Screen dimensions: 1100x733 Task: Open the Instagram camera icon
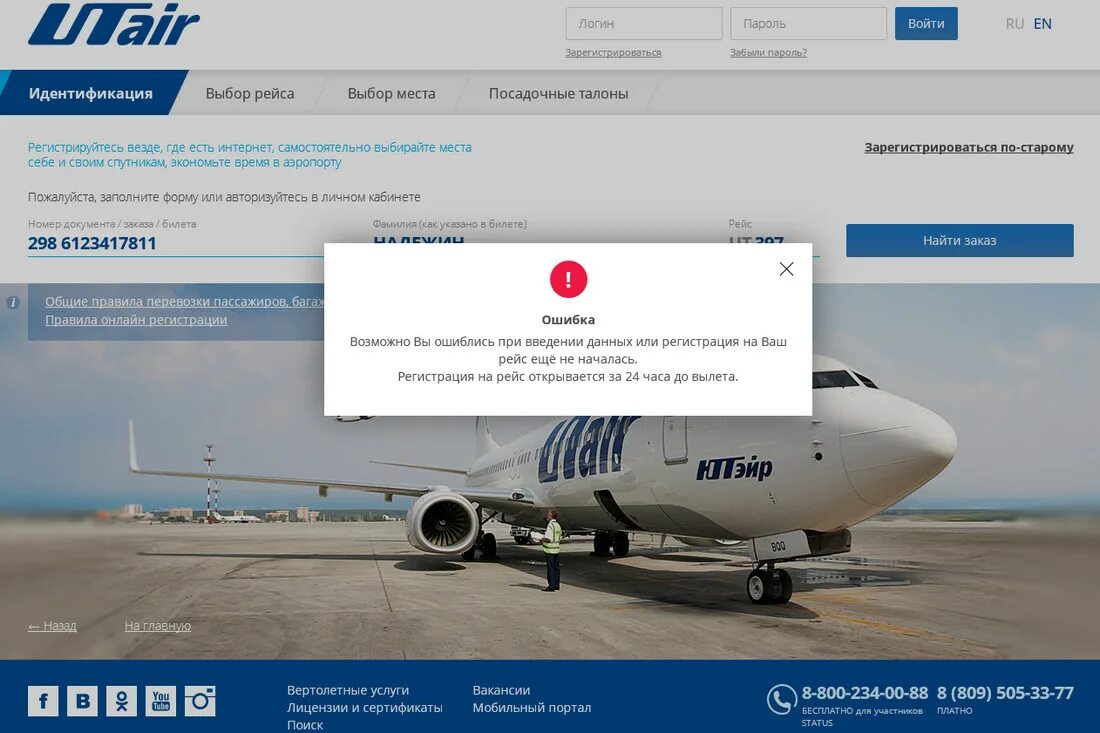point(200,701)
